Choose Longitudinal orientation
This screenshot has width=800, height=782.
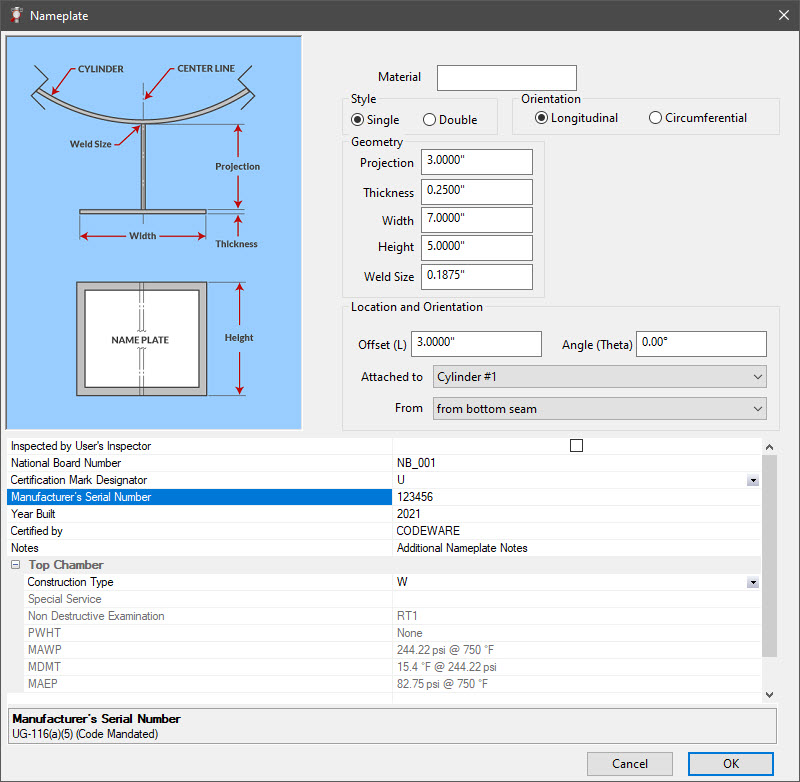[x=577, y=118]
